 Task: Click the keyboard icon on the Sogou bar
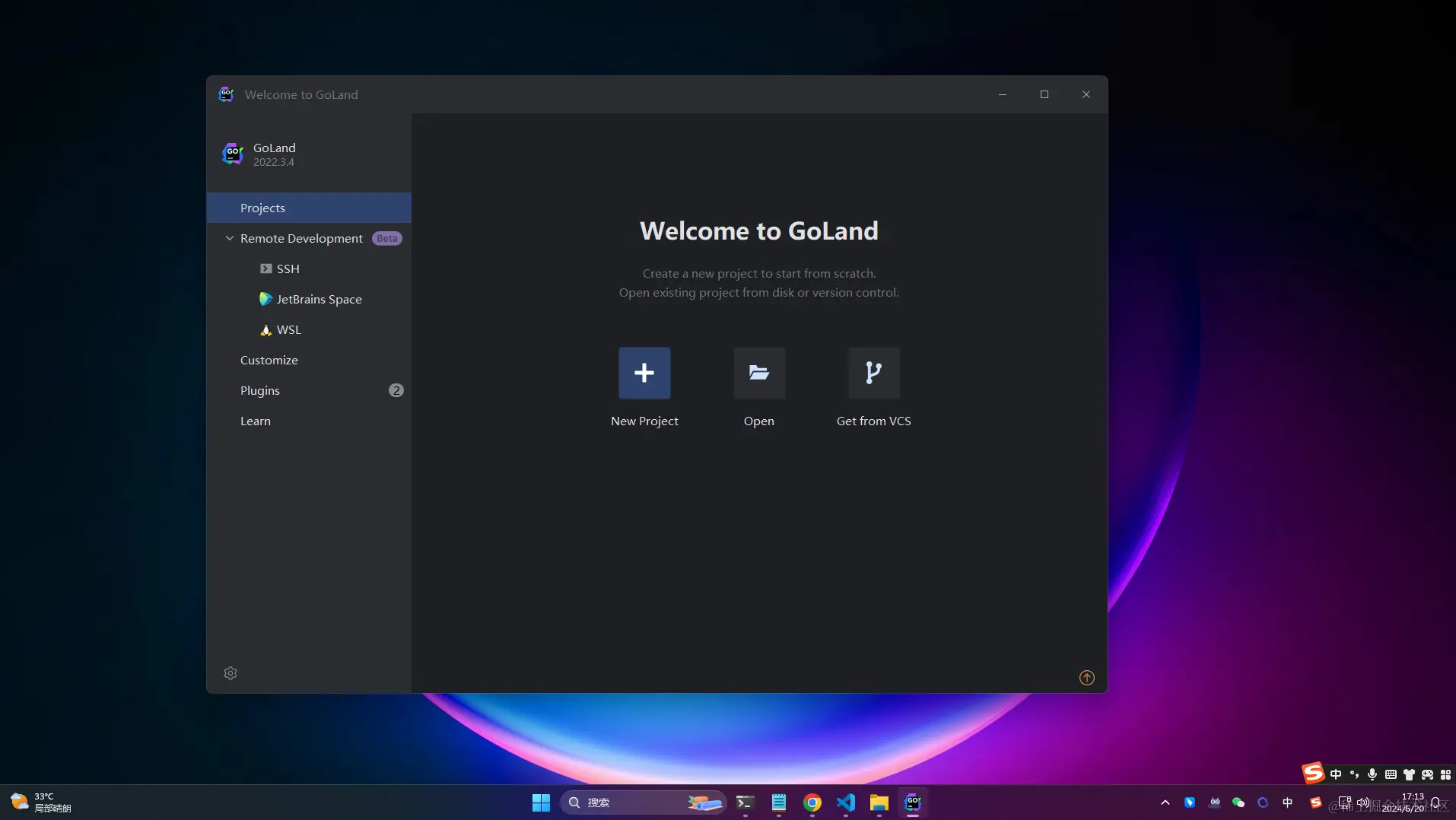[x=1391, y=774]
